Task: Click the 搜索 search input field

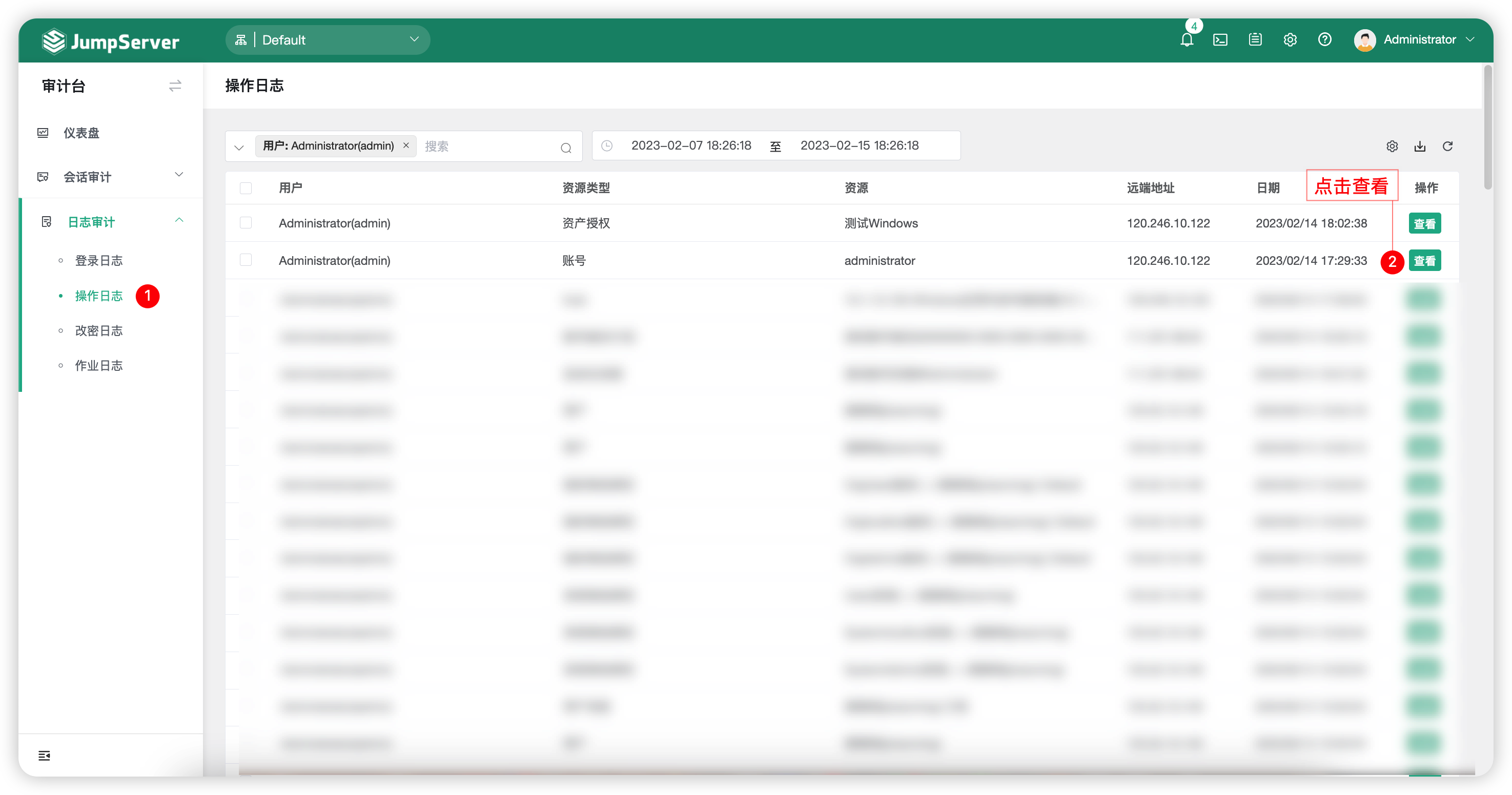Action: tap(487, 147)
